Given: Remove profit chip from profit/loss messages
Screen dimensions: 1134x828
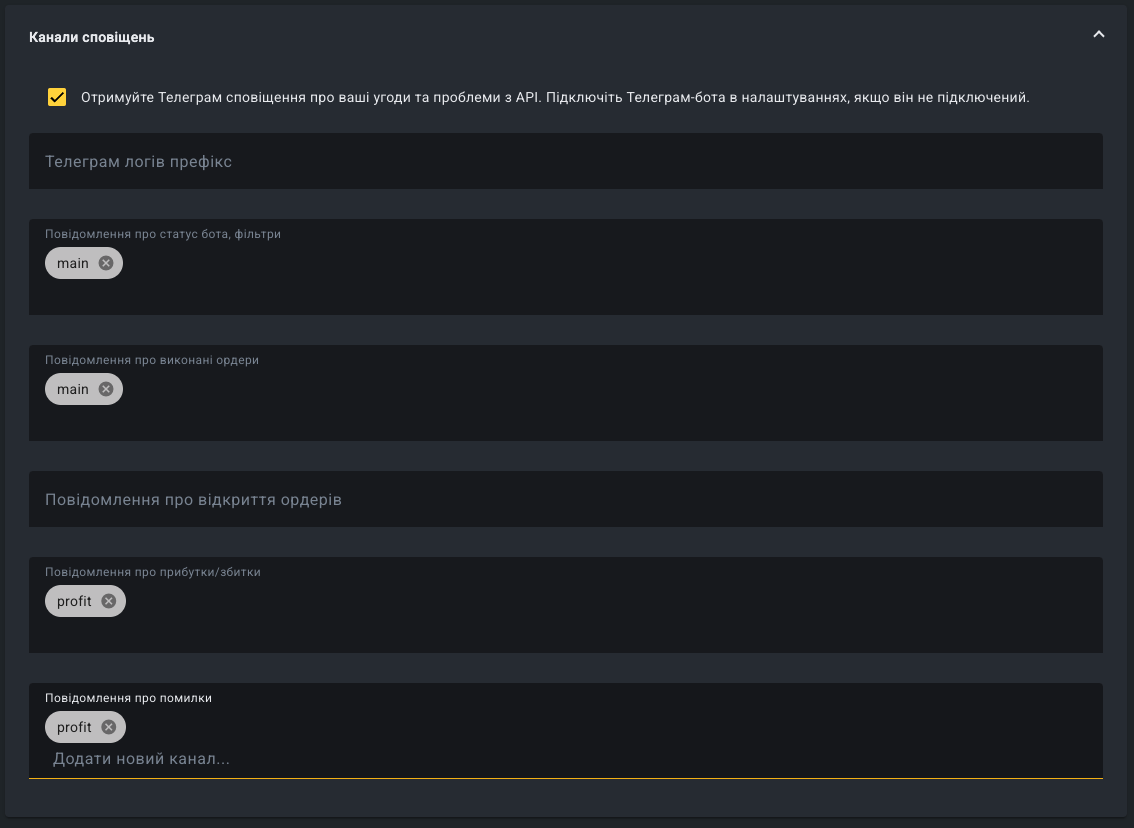Looking at the screenshot, I should point(108,601).
